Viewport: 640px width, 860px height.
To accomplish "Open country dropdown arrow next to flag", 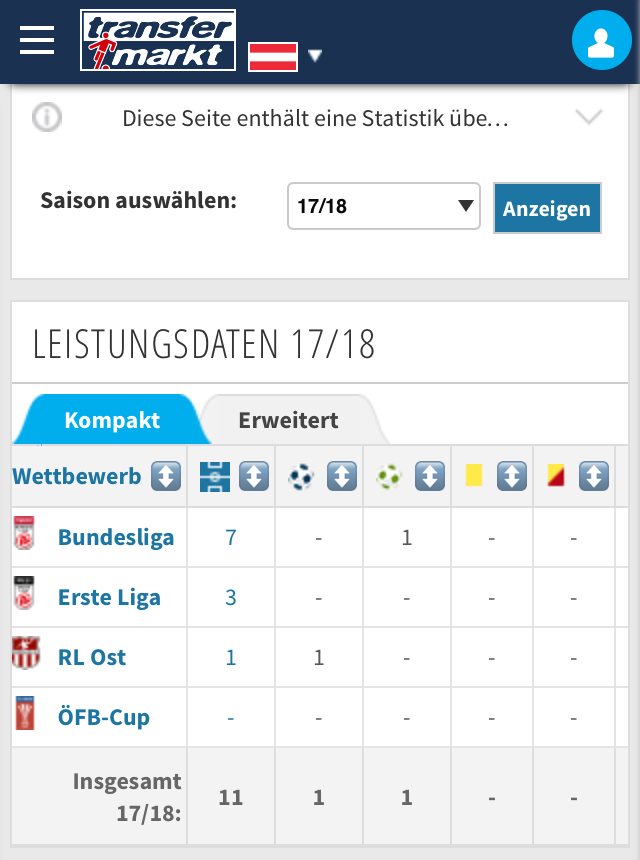I will pyautogui.click(x=315, y=55).
